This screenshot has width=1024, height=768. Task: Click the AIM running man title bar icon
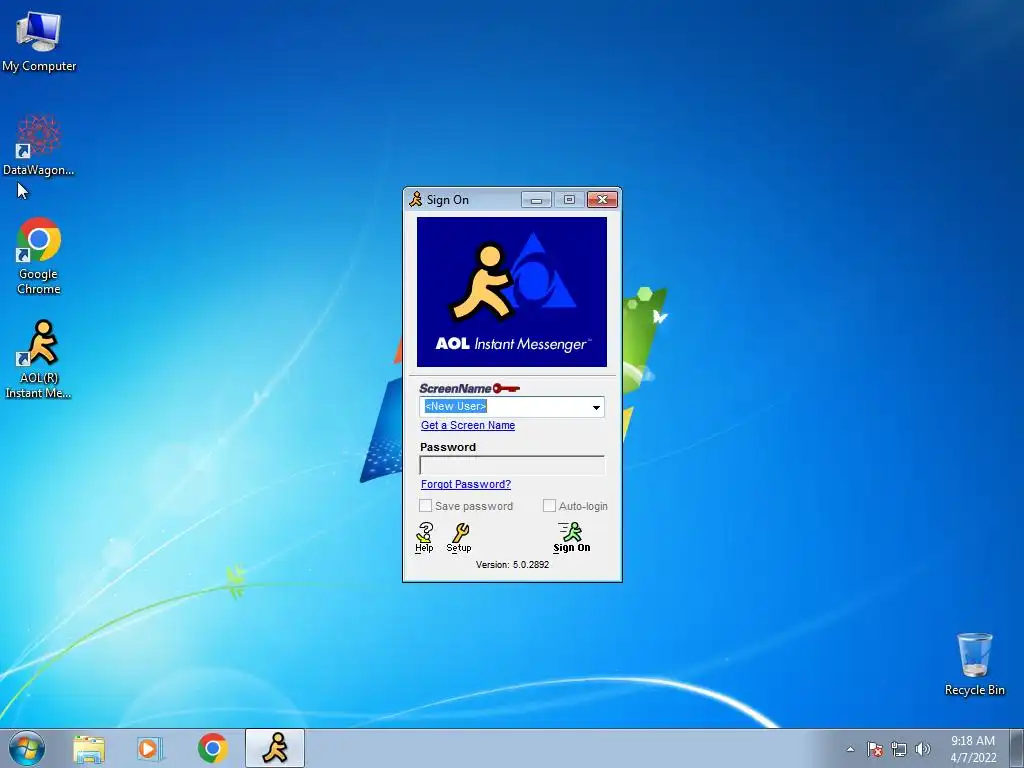point(416,199)
